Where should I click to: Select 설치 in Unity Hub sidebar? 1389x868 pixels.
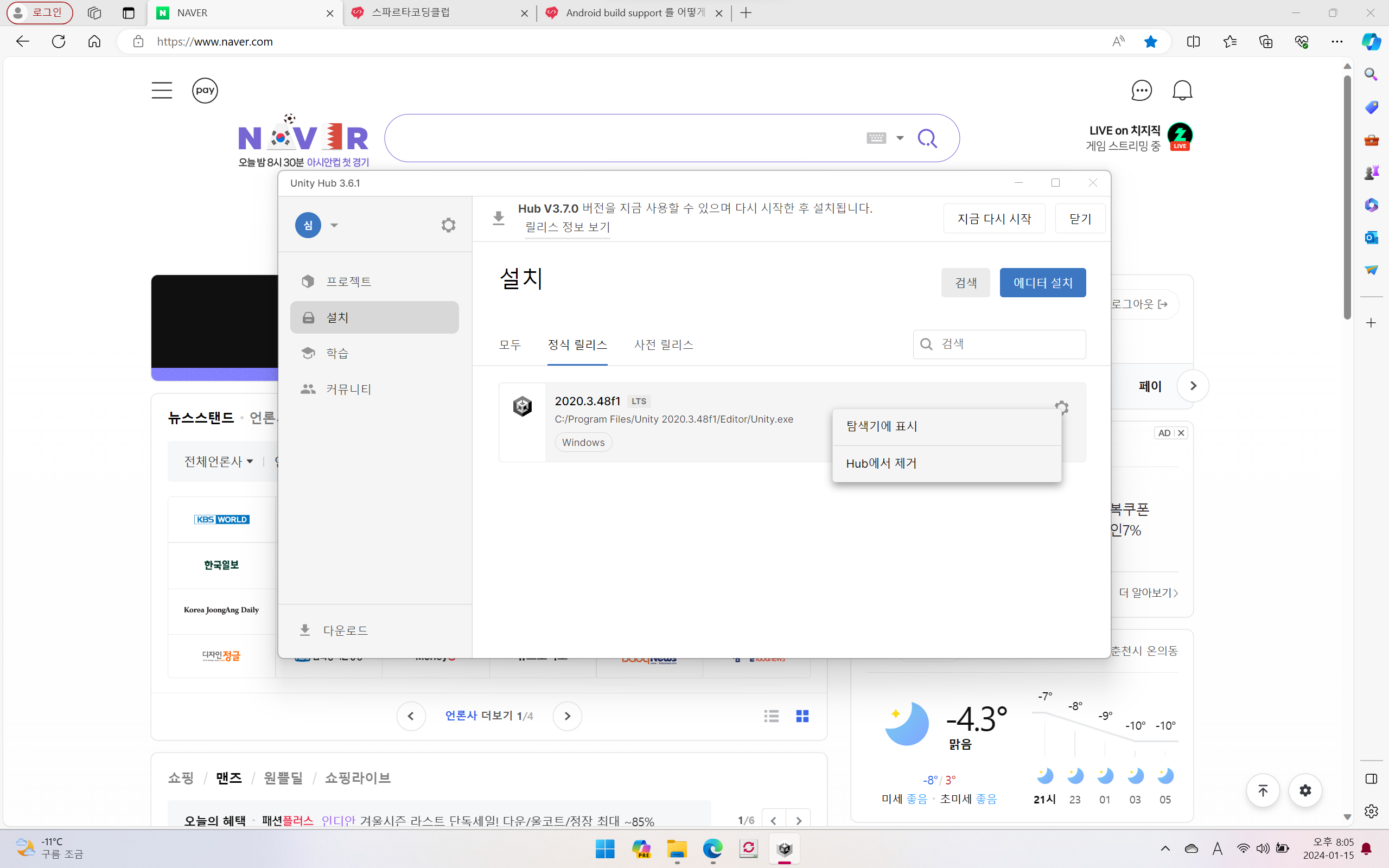[x=374, y=317]
